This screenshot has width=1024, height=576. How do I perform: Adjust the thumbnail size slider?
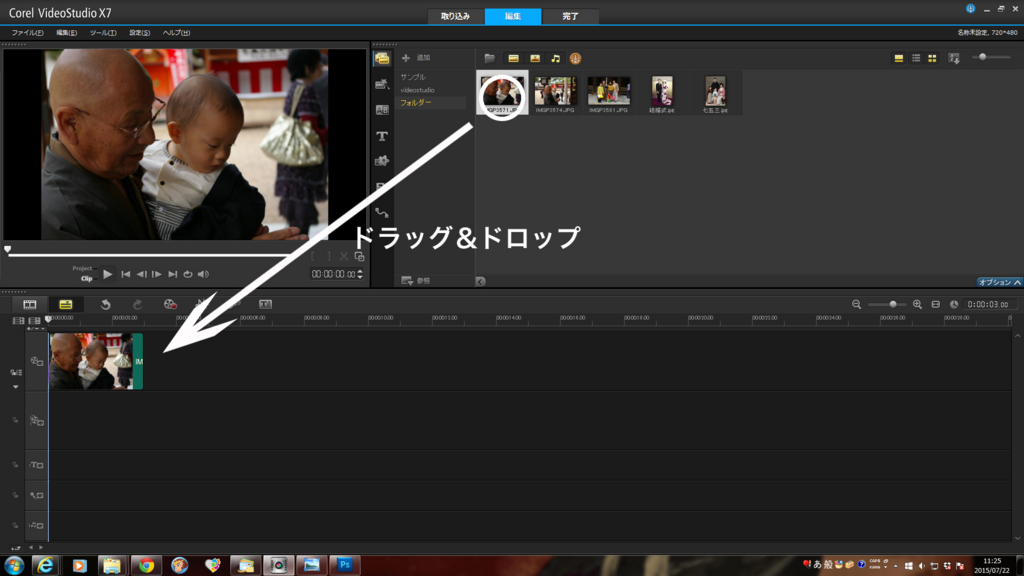click(985, 58)
